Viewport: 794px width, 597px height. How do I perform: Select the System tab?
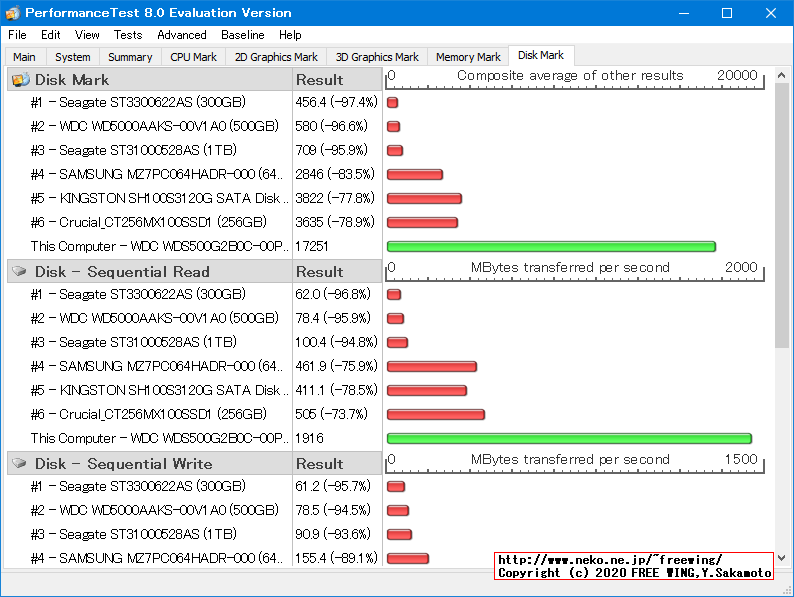73,58
